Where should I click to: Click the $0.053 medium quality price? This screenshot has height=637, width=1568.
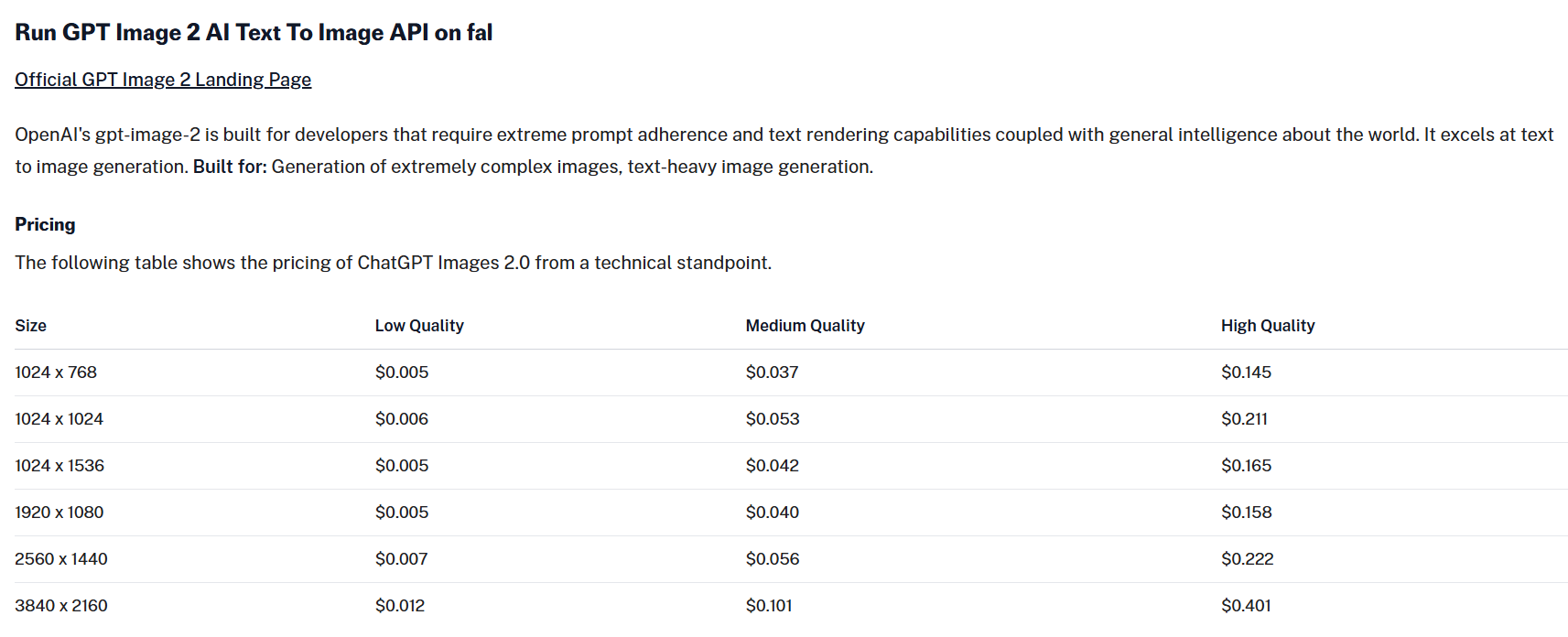pos(773,419)
